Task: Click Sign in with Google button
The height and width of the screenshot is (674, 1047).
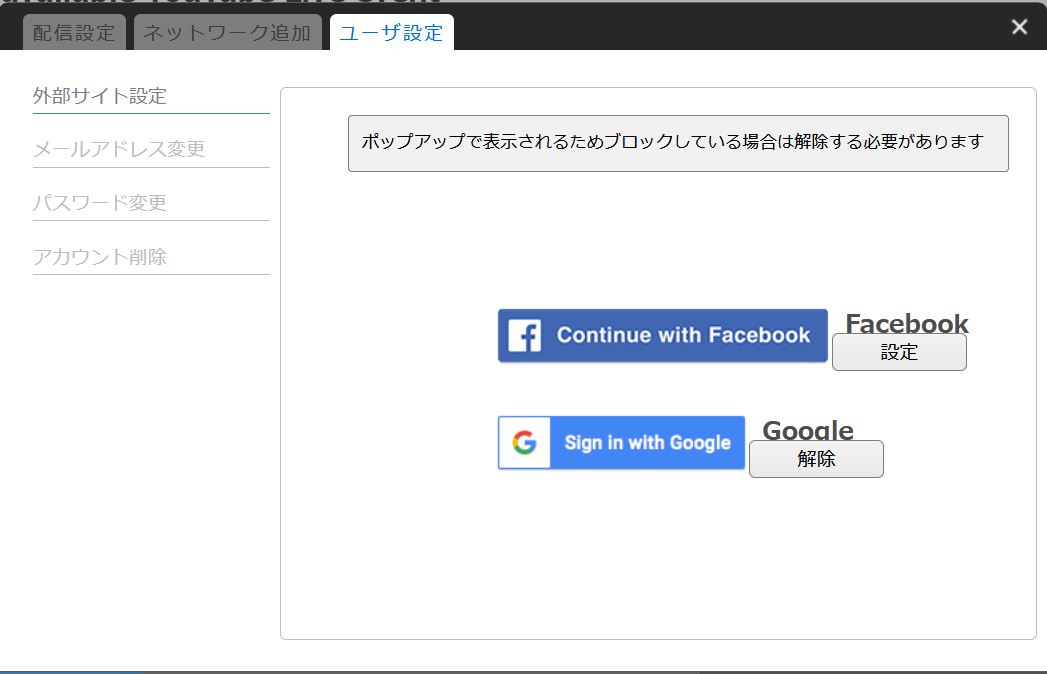Action: [621, 442]
